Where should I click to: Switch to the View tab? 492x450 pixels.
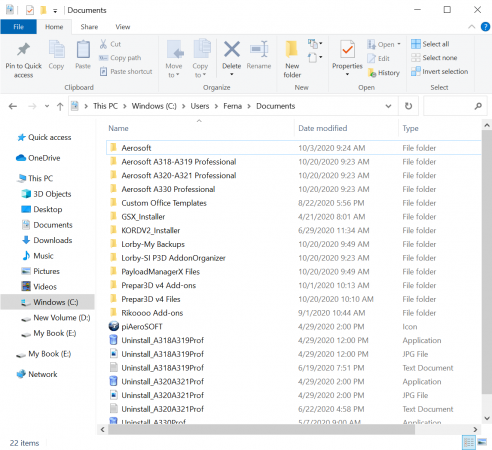point(123,27)
